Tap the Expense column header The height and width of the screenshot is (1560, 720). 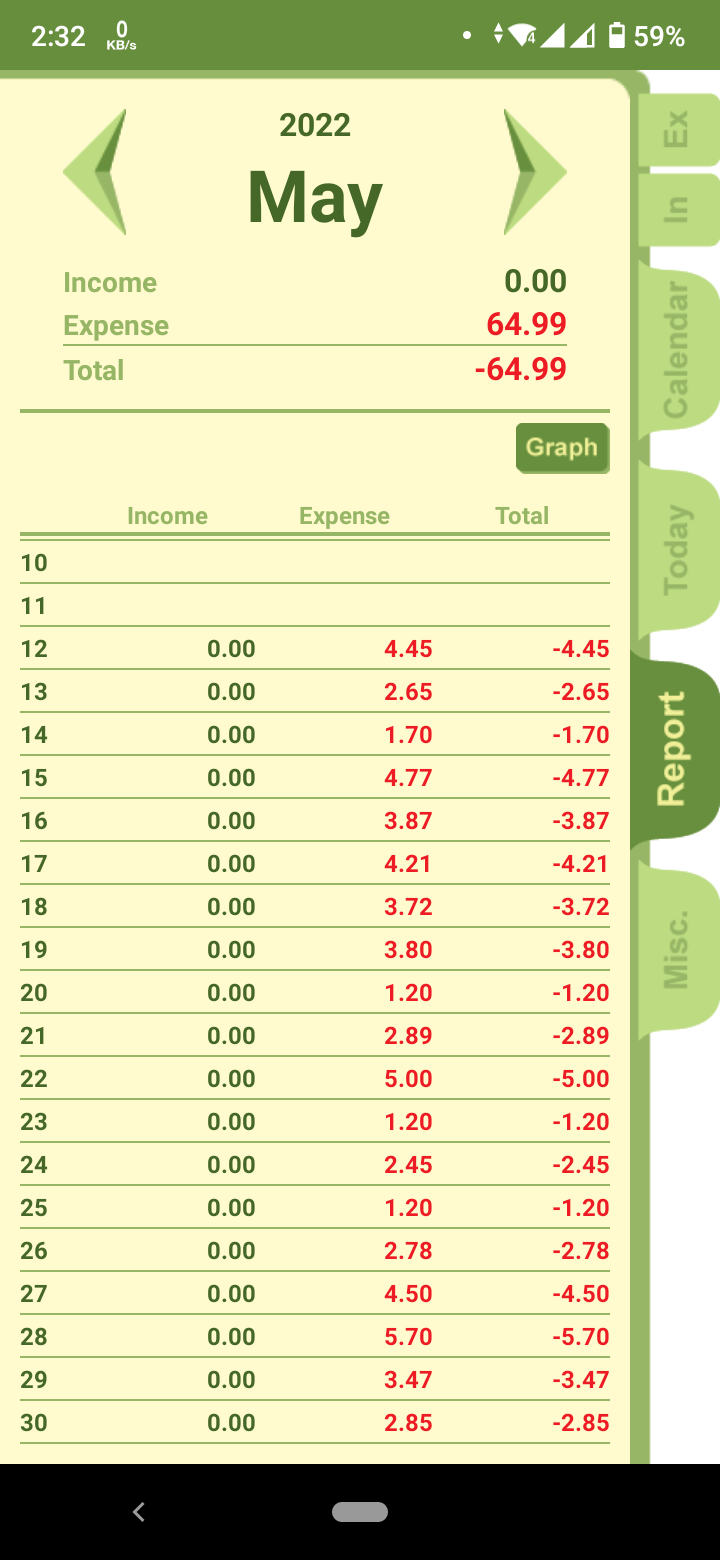(x=344, y=516)
